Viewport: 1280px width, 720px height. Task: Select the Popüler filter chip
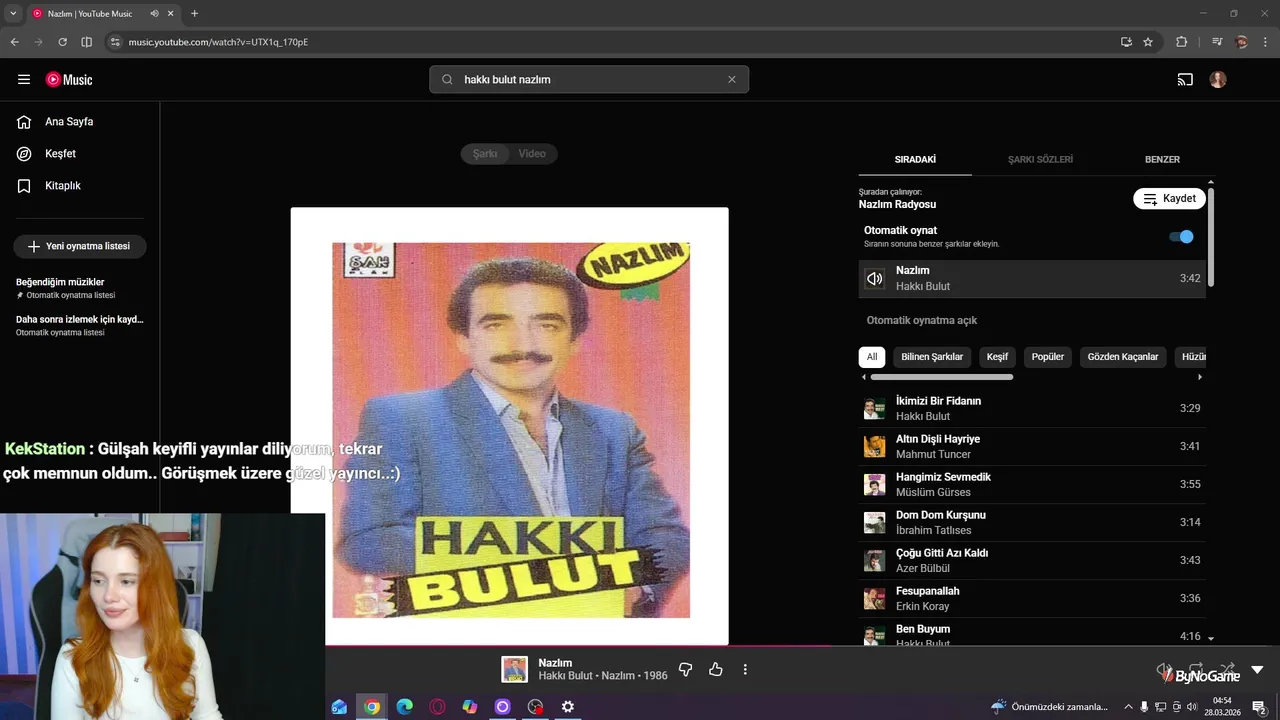[1048, 357]
